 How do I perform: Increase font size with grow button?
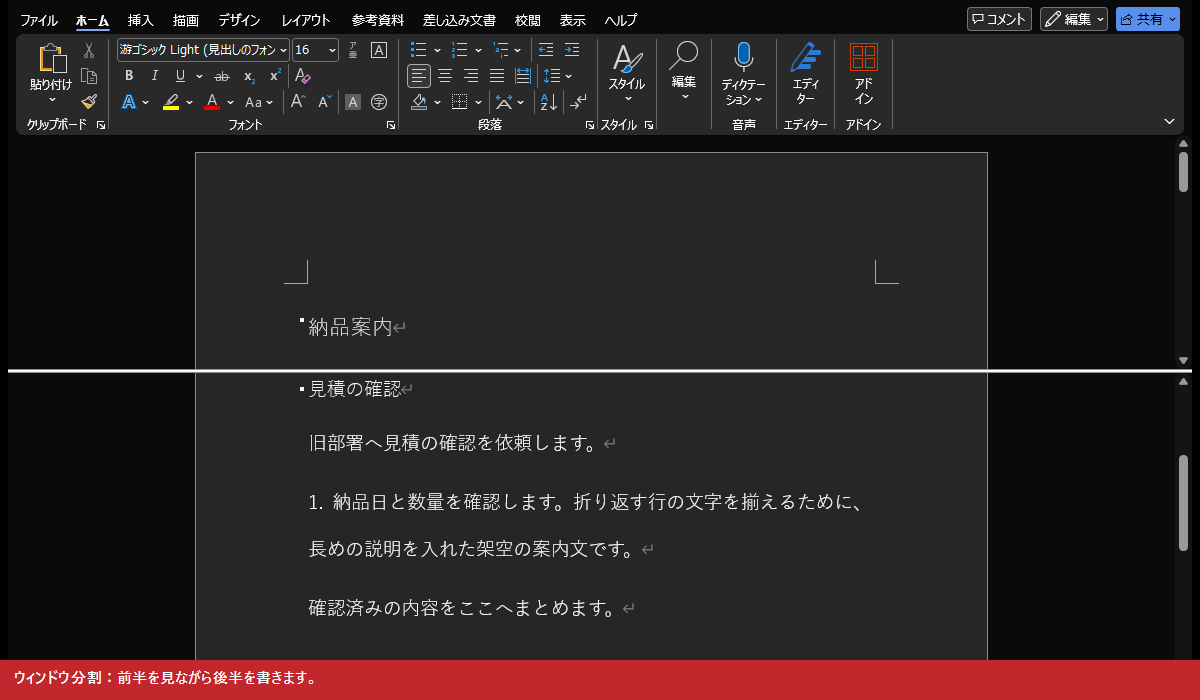click(298, 101)
